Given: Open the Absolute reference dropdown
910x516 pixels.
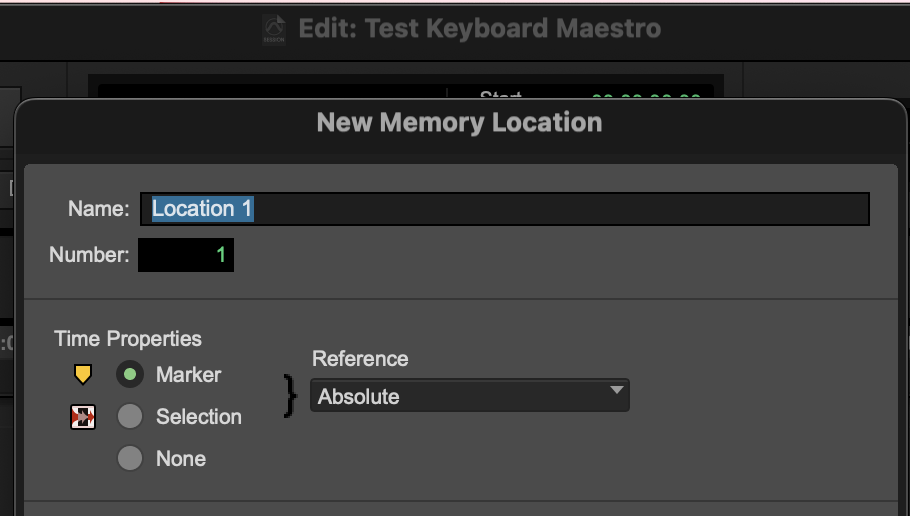Looking at the screenshot, I should [469, 396].
